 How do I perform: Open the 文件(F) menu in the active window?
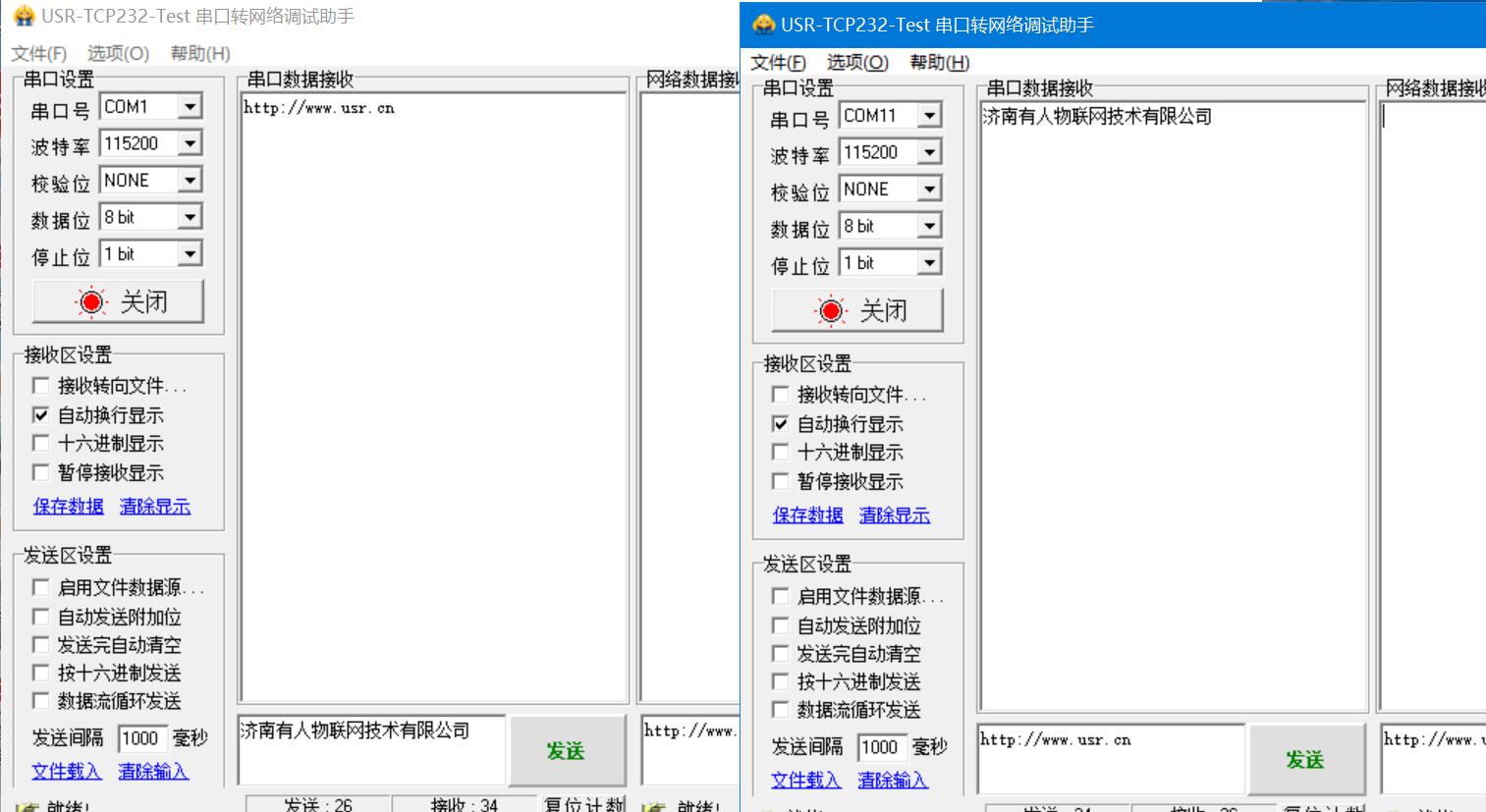[x=778, y=63]
